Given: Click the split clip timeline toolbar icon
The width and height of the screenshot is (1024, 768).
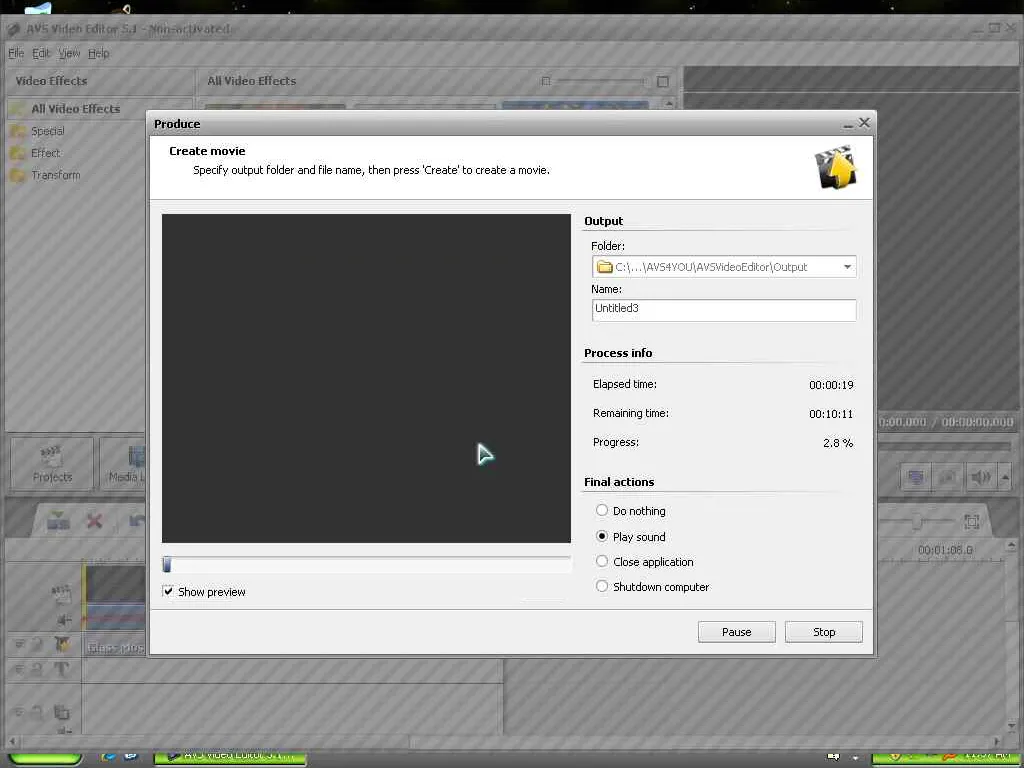Looking at the screenshot, I should (x=58, y=520).
